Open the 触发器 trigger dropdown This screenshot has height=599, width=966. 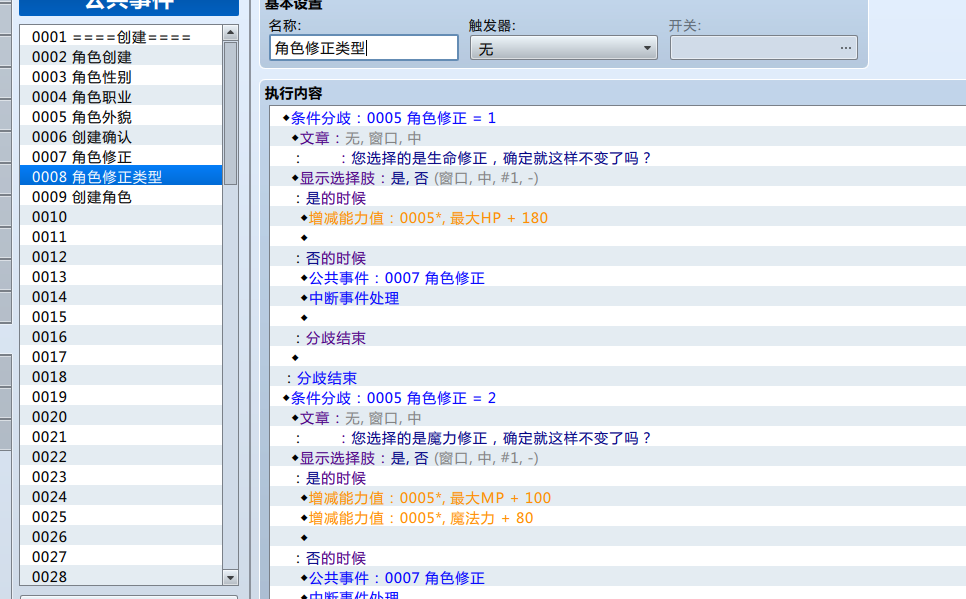(x=564, y=48)
